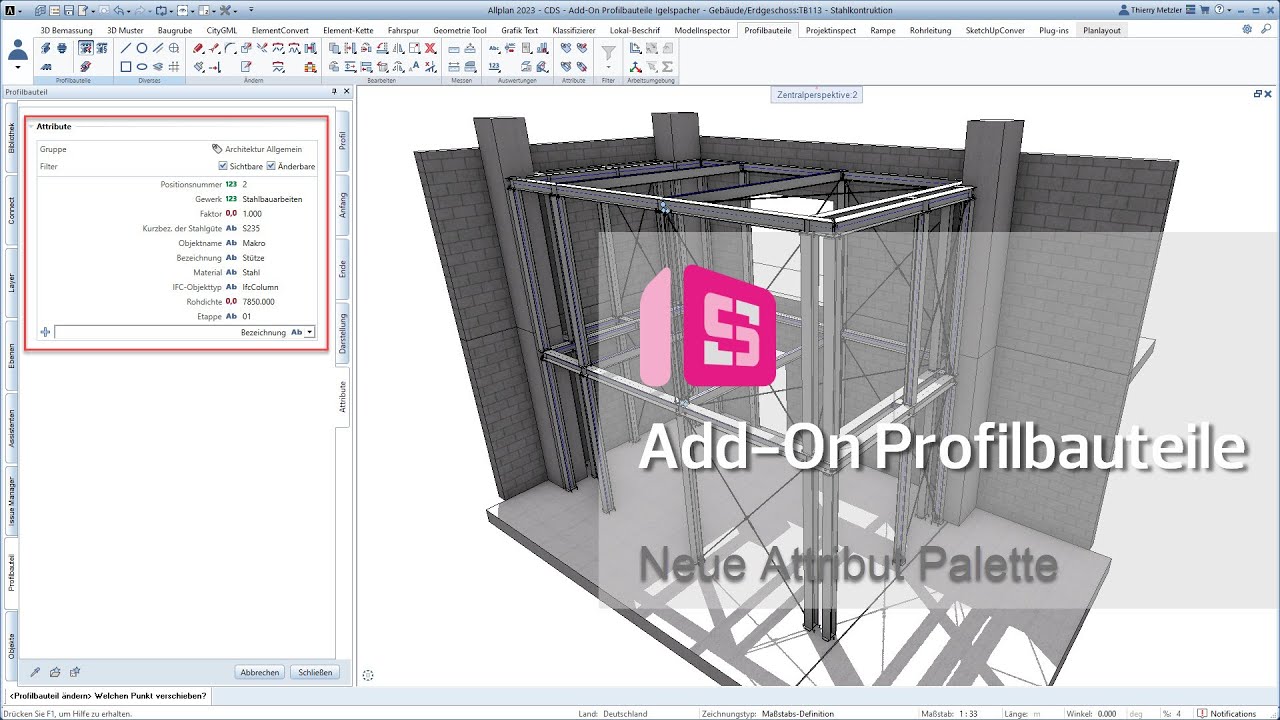Open the Profilbauteile ribbon tab
This screenshot has width=1280, height=720.
pos(769,30)
